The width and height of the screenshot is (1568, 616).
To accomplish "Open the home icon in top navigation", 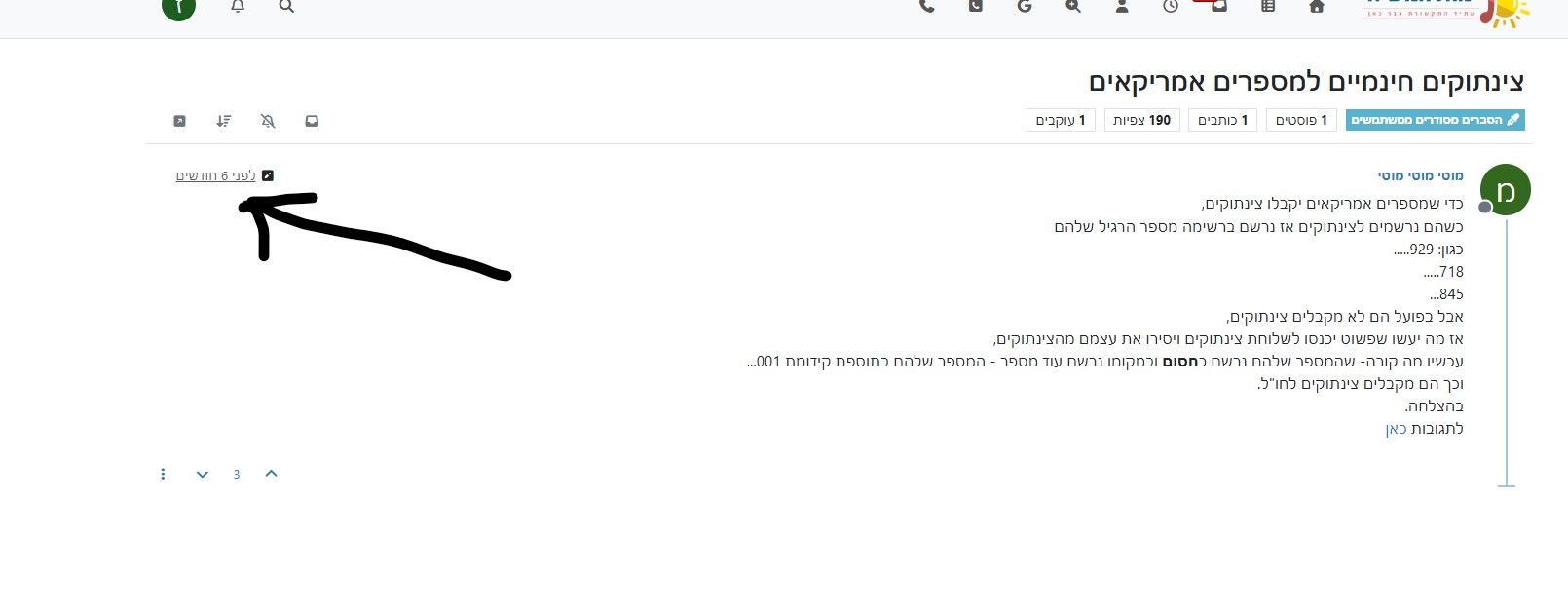I will (x=1317, y=6).
